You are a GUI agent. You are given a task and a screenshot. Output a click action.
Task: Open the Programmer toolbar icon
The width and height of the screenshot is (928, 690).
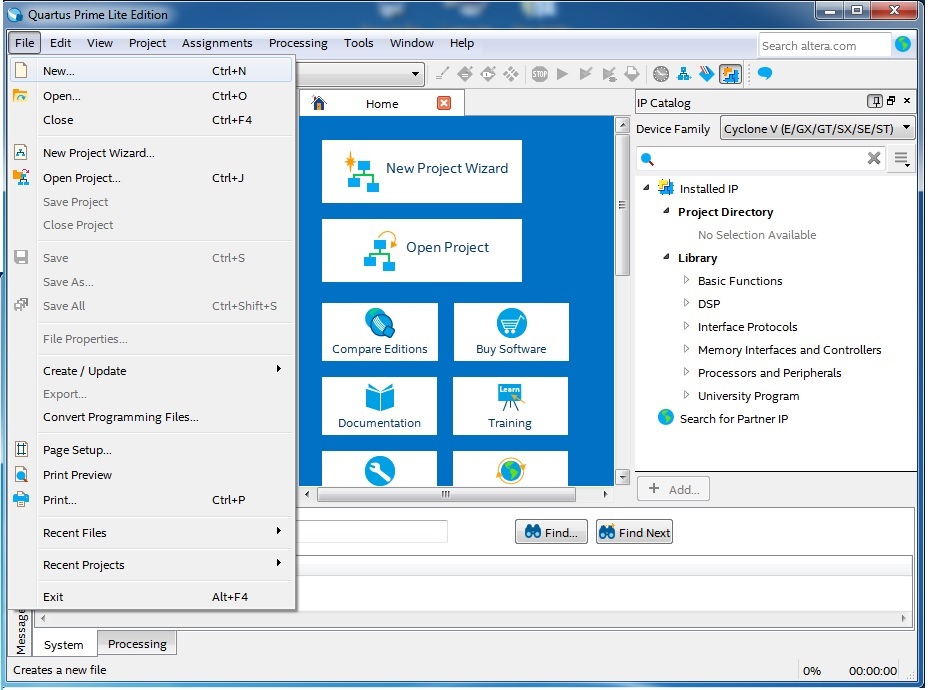(x=707, y=74)
